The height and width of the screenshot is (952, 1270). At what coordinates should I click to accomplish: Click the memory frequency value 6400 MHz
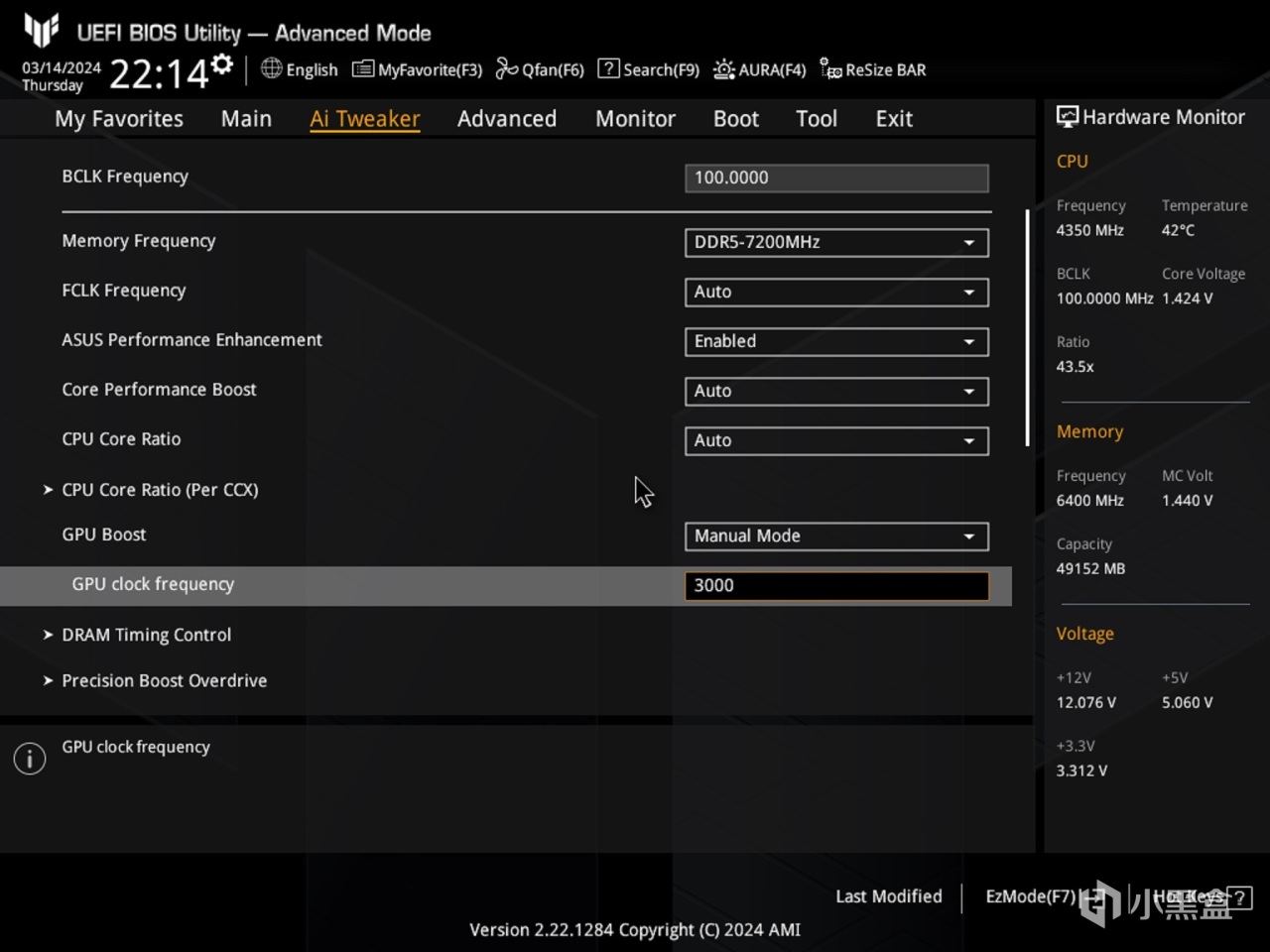1090,501
